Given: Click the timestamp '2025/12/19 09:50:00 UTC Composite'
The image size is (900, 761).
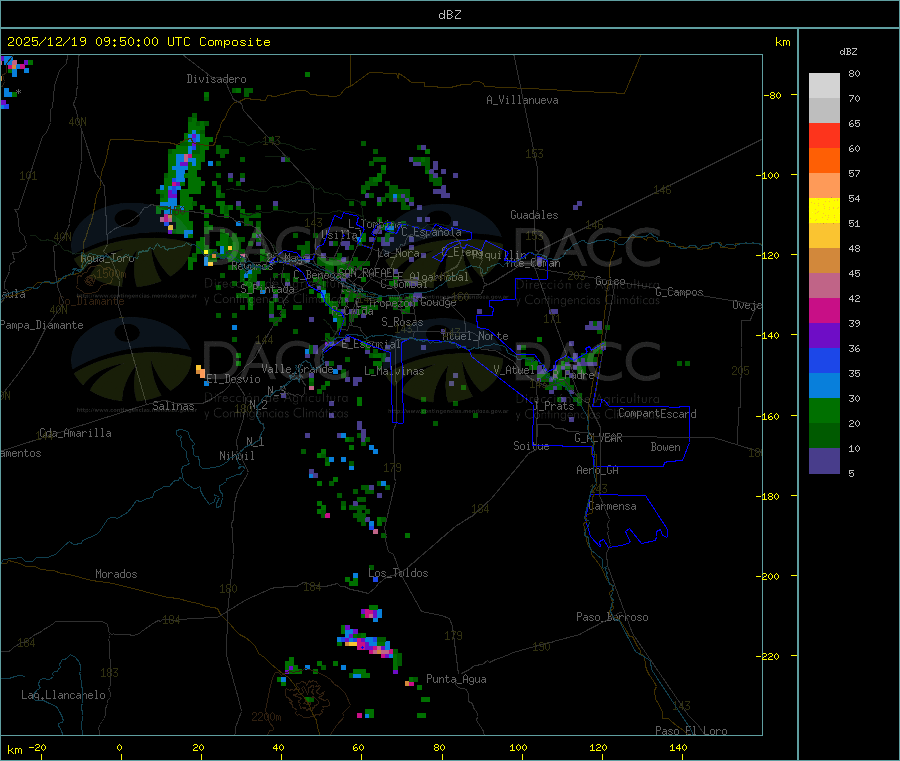Looking at the screenshot, I should click(x=138, y=42).
